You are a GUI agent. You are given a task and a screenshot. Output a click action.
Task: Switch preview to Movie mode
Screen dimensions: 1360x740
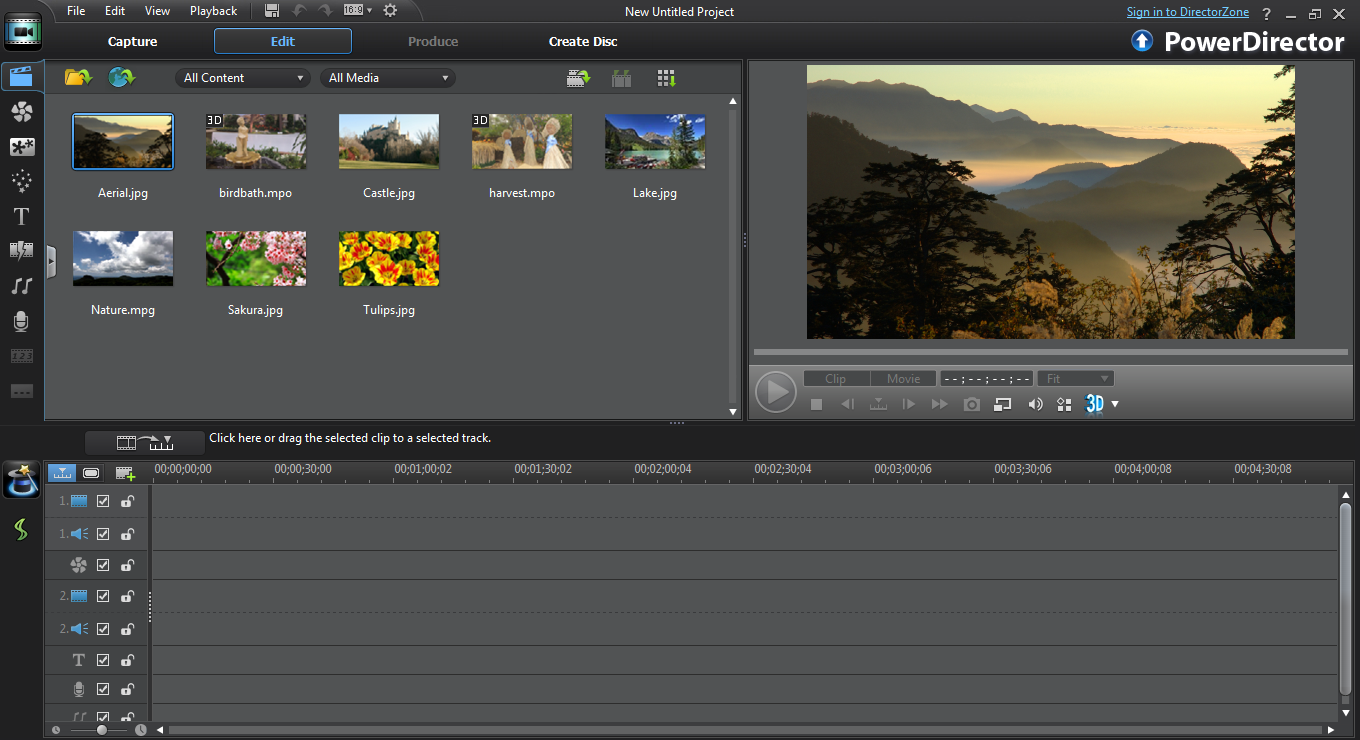point(903,379)
